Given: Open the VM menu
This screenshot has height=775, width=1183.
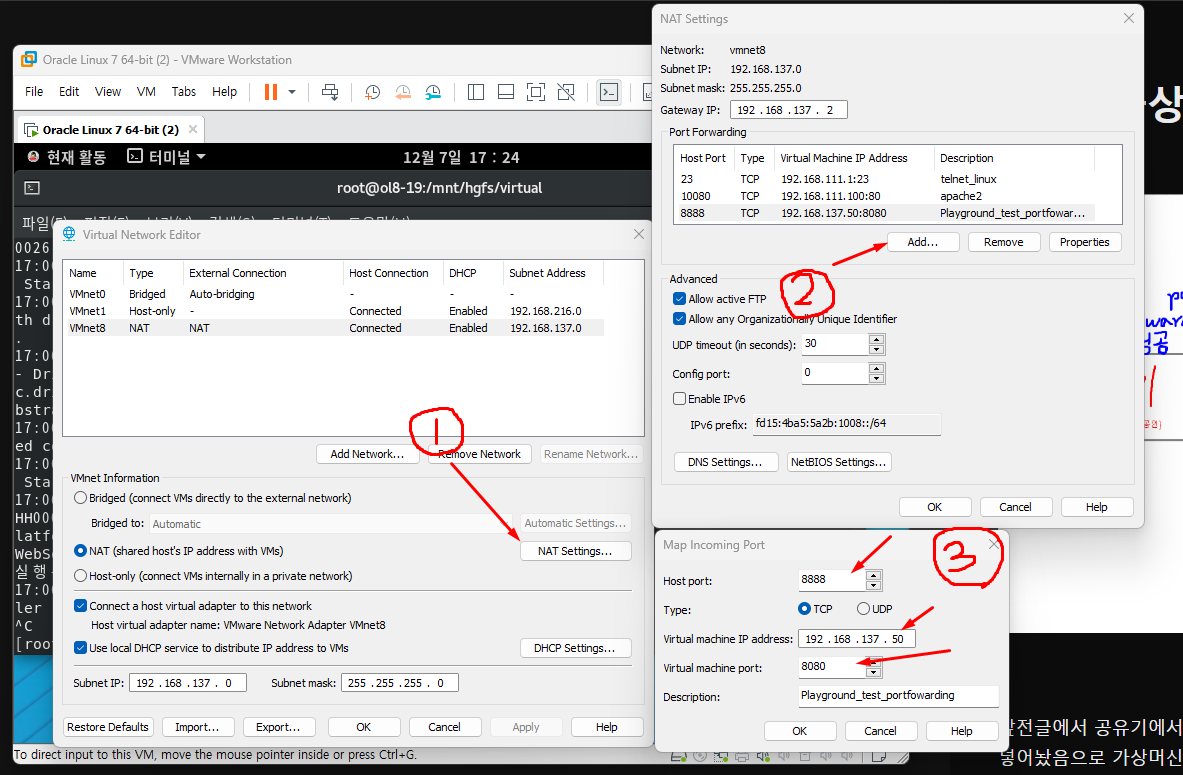Looking at the screenshot, I should (146, 91).
